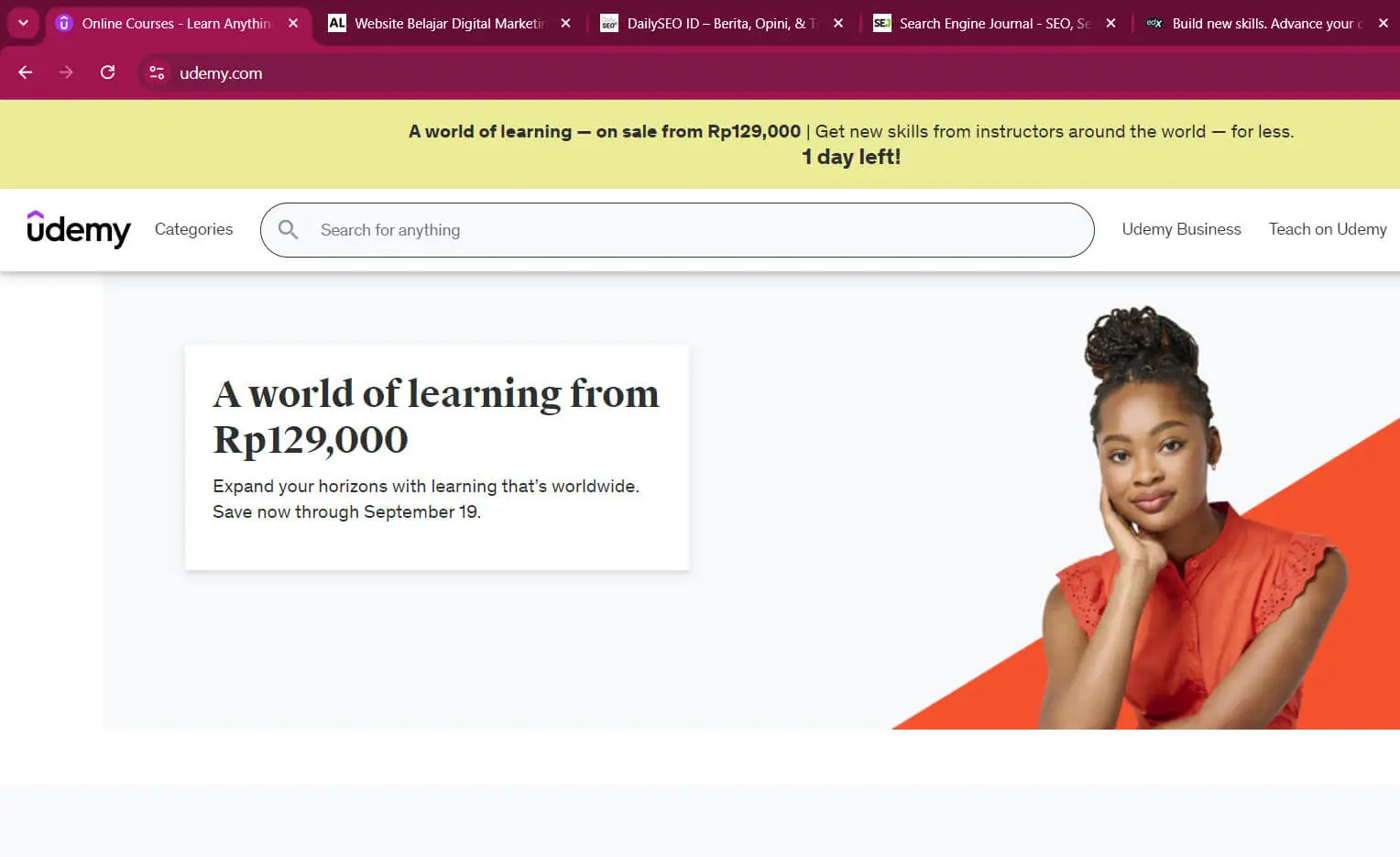This screenshot has height=857, width=1400.
Task: Focus the Search for anything field
Action: coord(677,230)
